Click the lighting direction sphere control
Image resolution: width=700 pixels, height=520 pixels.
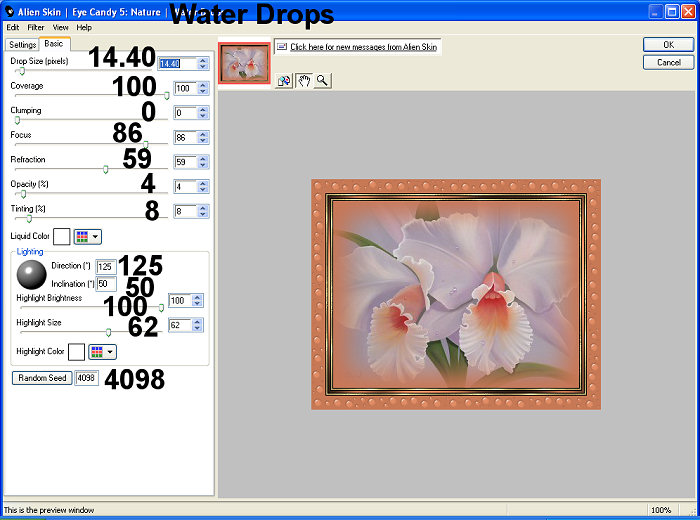click(x=31, y=275)
